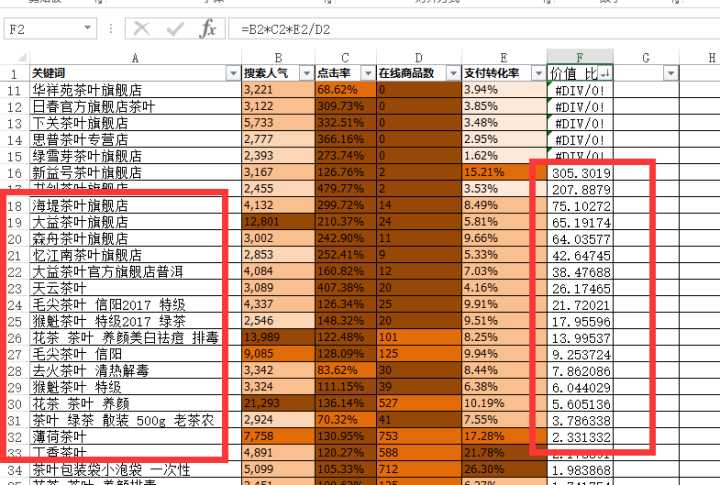Open filter dropdown in column G header cell
The width and height of the screenshot is (720, 485).
671,73
